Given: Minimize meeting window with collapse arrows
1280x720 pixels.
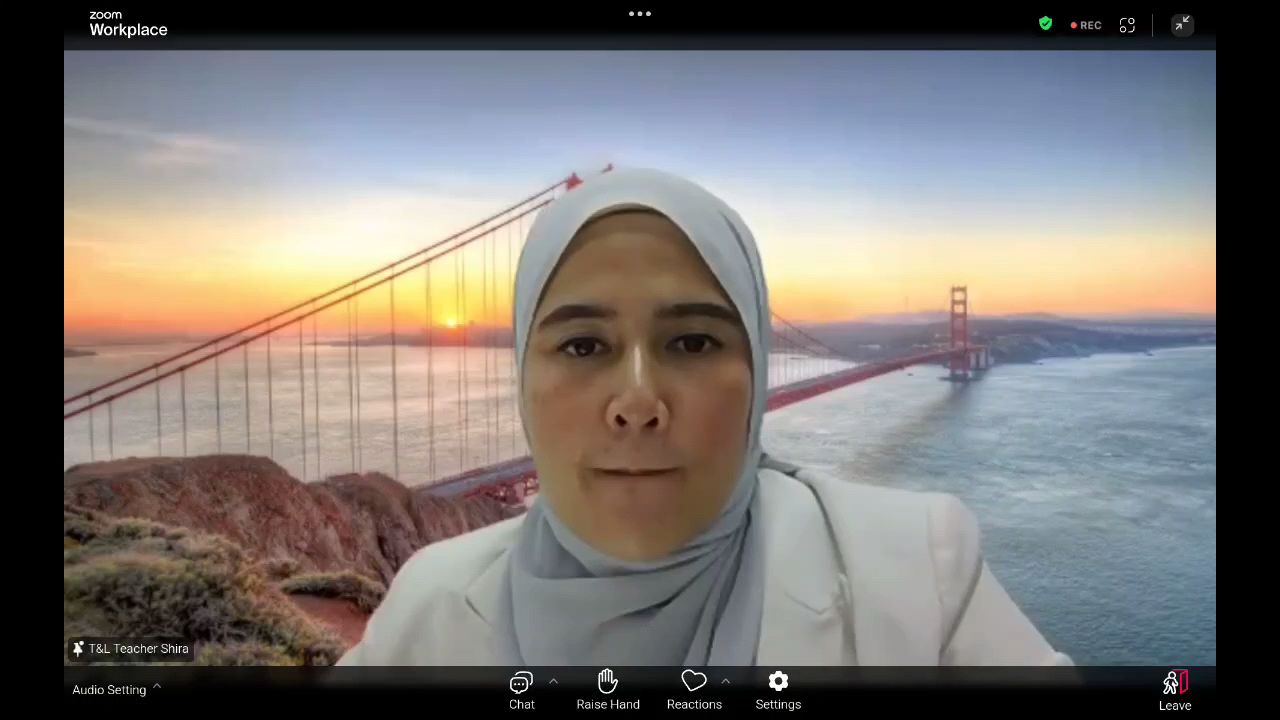Looking at the screenshot, I should (1182, 24).
